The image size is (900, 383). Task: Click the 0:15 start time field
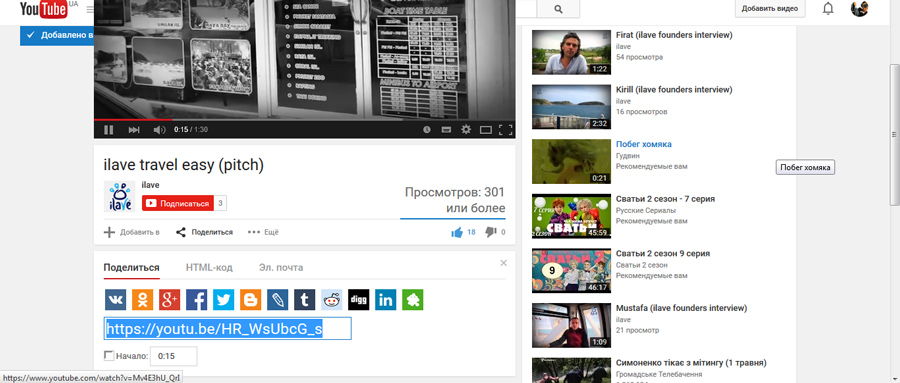(x=173, y=356)
